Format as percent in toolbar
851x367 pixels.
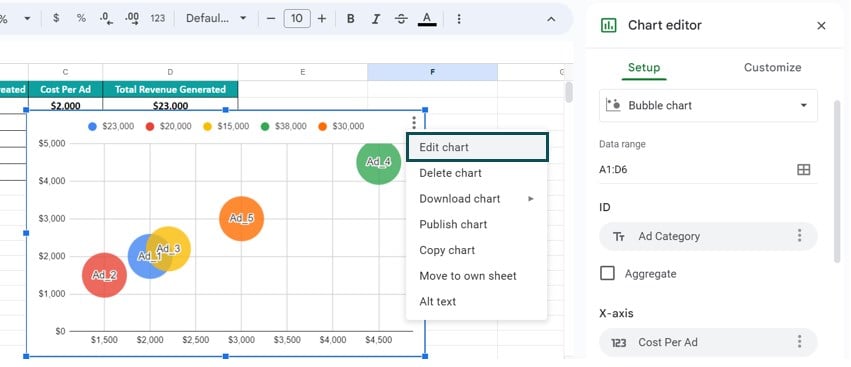81,18
